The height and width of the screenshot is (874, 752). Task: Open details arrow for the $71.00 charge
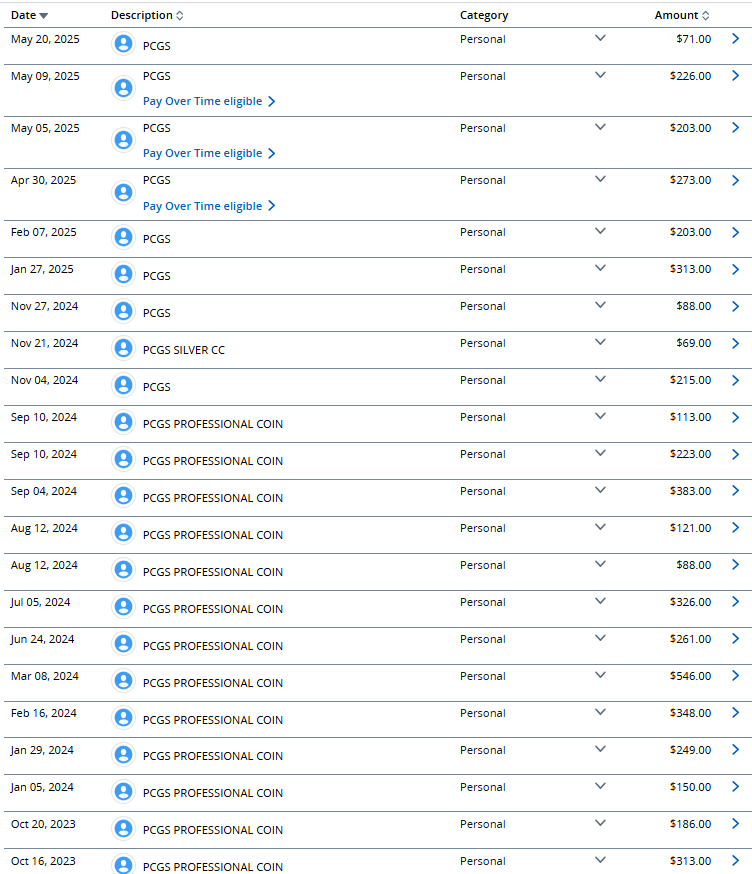click(x=735, y=38)
